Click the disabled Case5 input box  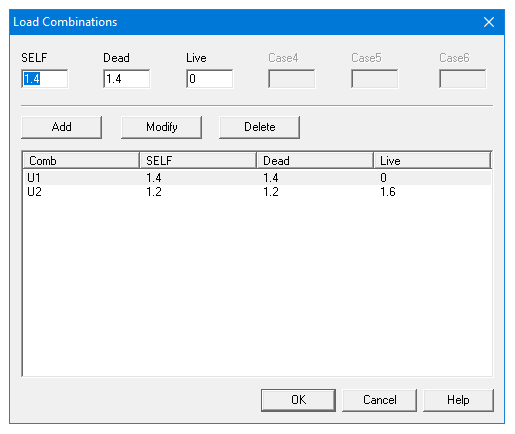click(x=375, y=79)
